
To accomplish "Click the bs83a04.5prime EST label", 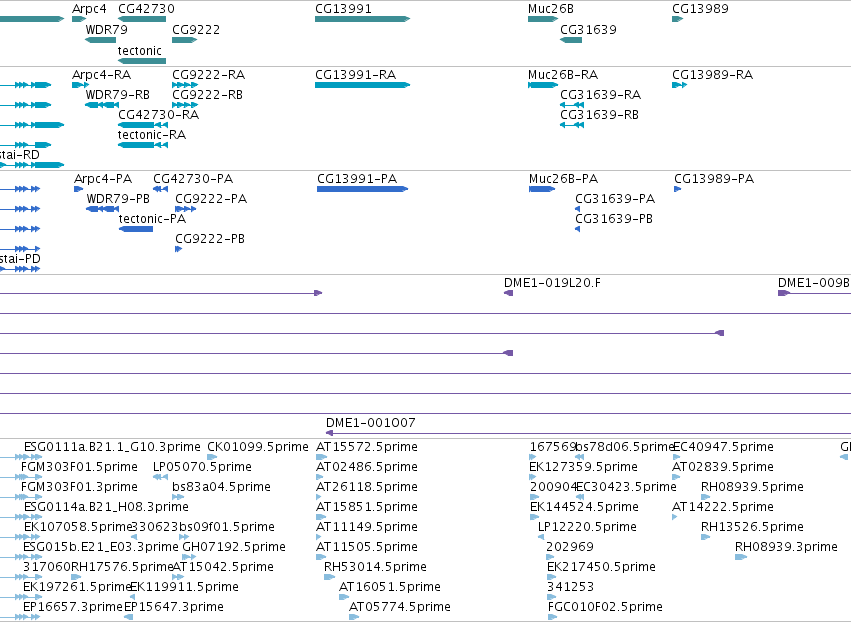I will [221, 487].
